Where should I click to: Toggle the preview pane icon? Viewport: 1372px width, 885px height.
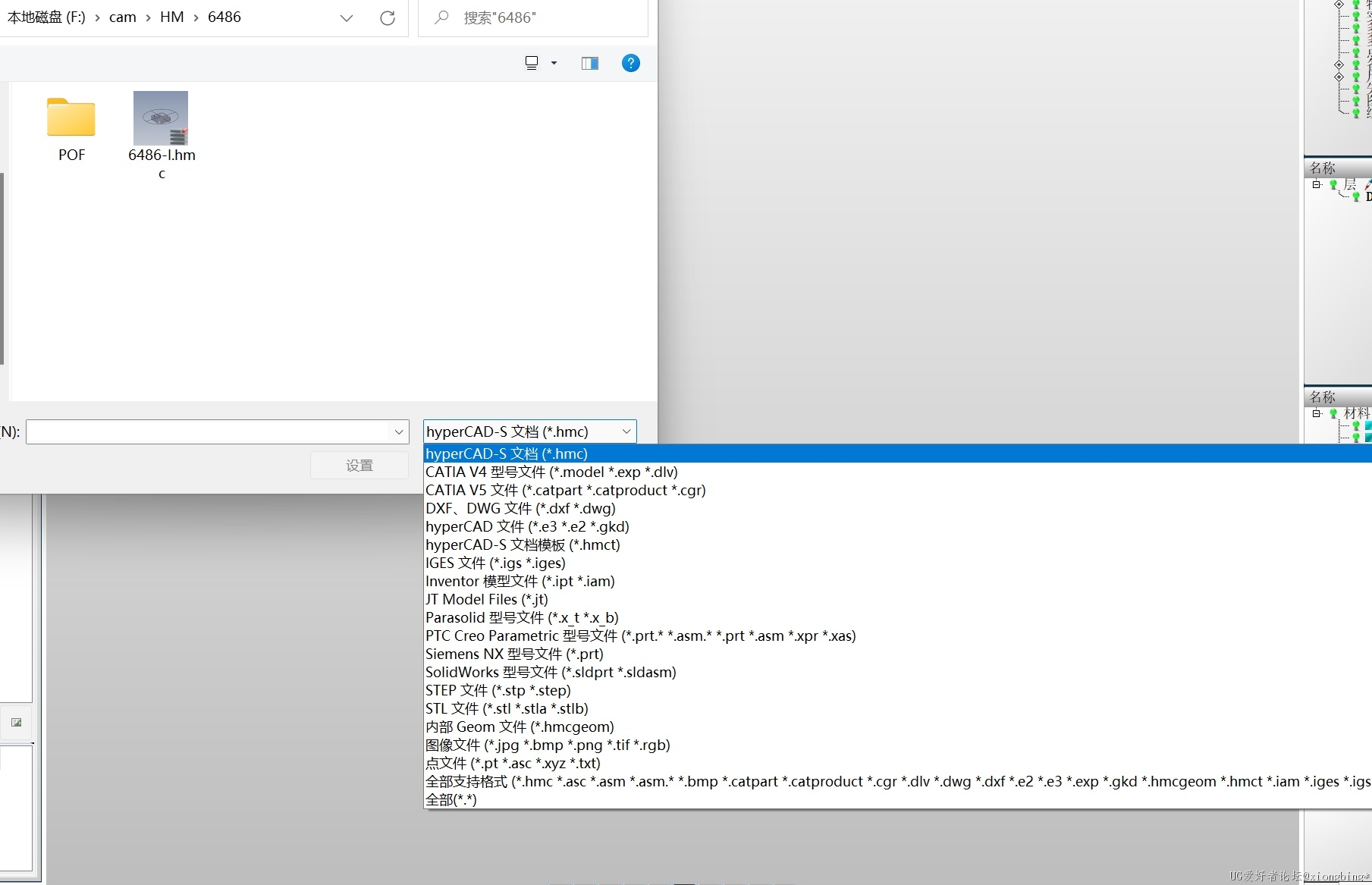(x=590, y=63)
